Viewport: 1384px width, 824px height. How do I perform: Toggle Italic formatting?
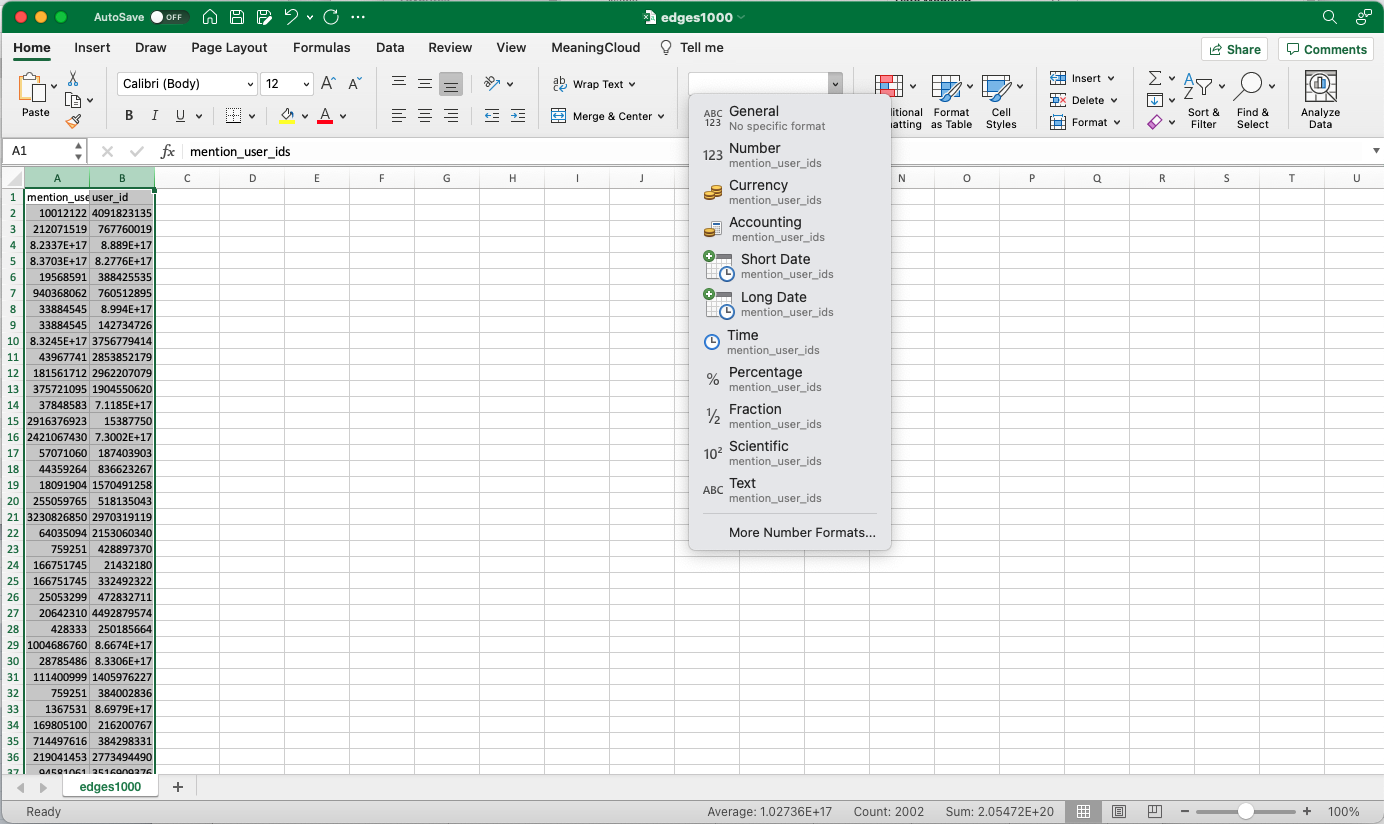[155, 116]
